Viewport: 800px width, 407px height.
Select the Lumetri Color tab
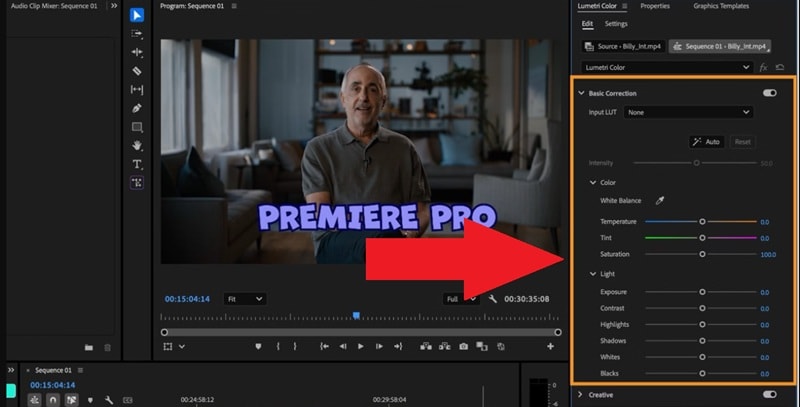597,6
